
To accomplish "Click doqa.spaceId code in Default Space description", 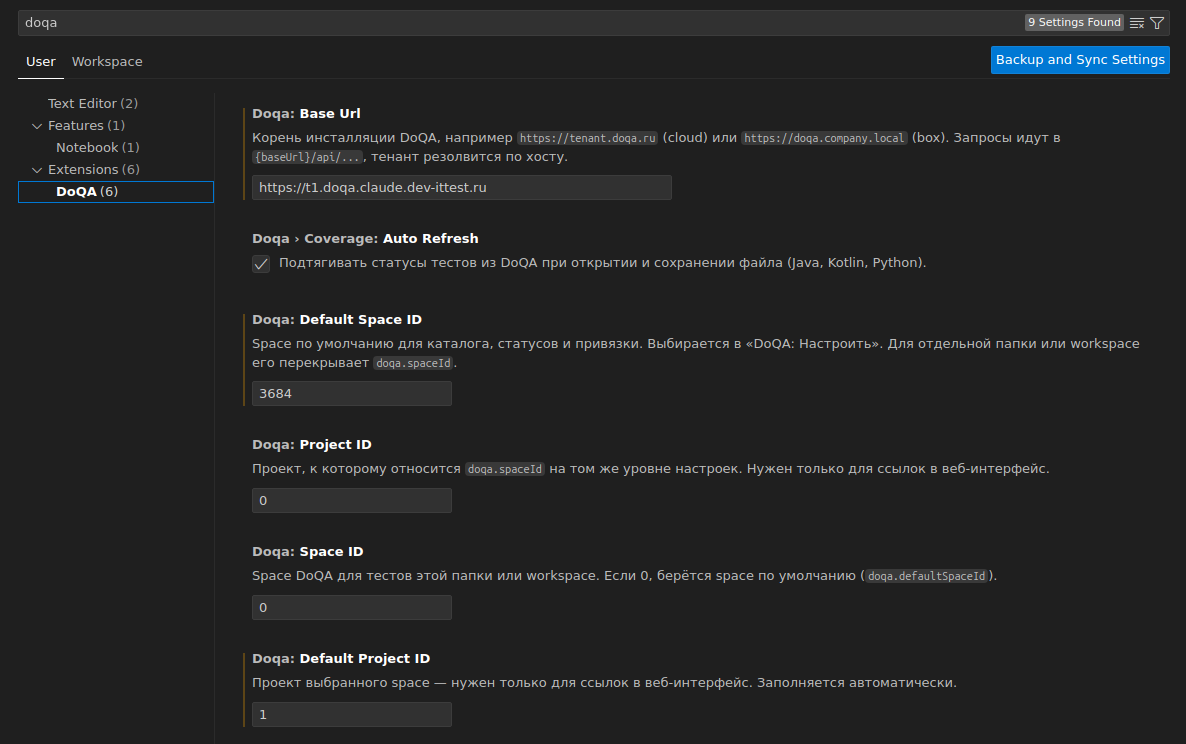I will (414, 364).
